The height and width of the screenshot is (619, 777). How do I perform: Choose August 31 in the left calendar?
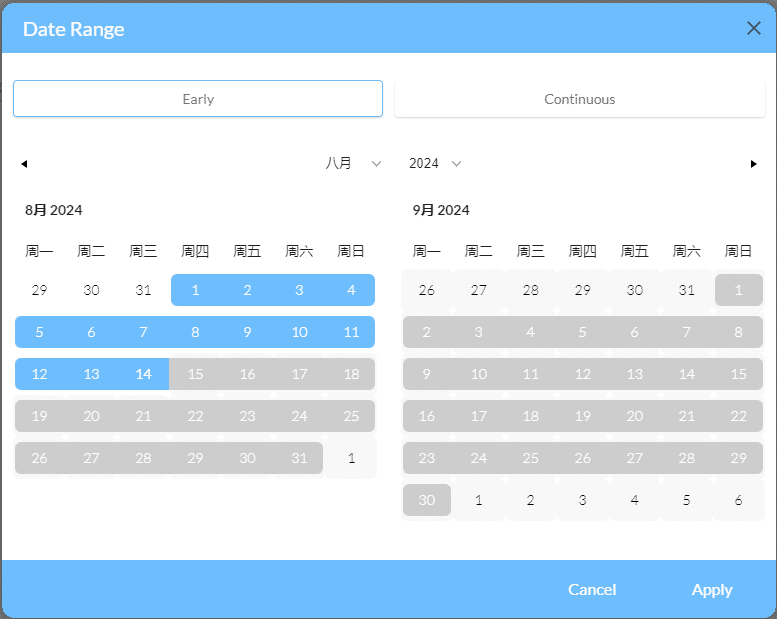(x=299, y=458)
